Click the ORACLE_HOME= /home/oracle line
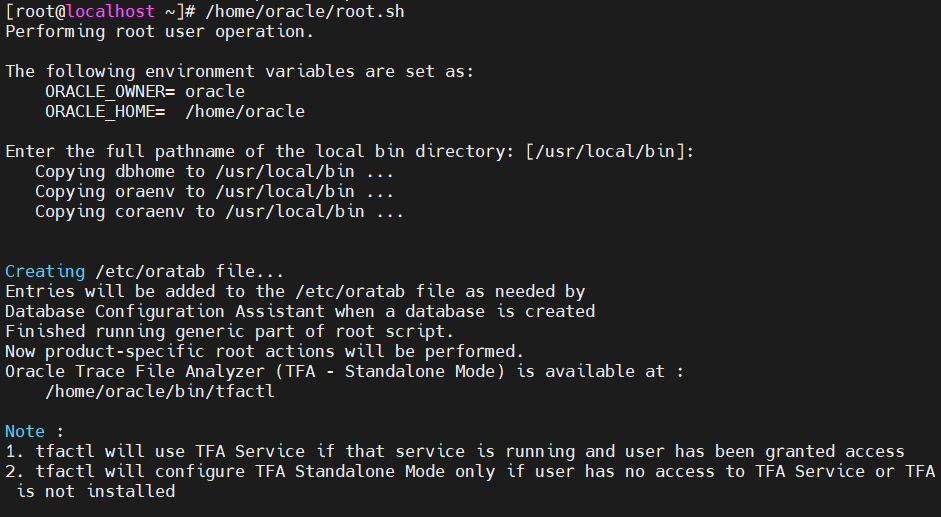This screenshot has width=941, height=517. coord(174,111)
